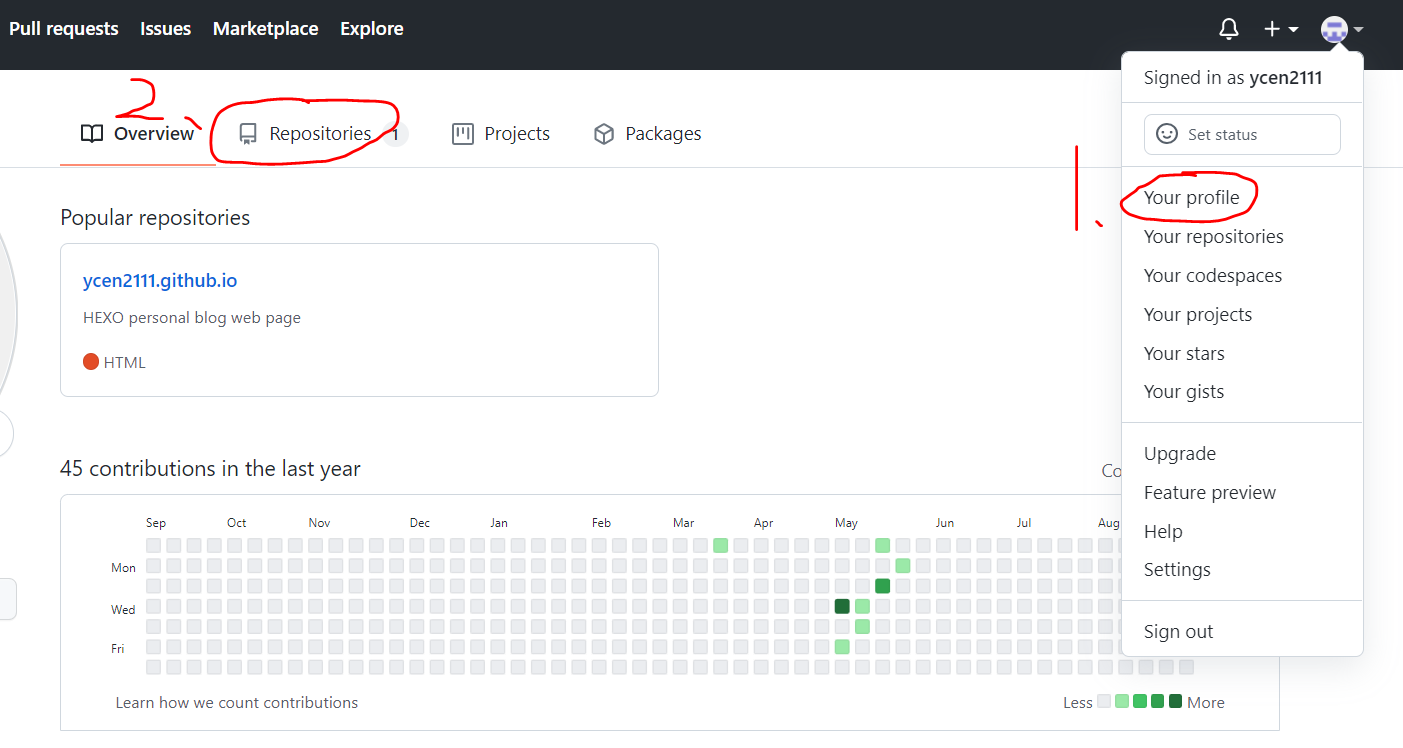The height and width of the screenshot is (748, 1403).
Task: Click the Signed in as ycen2111 text
Action: click(1233, 78)
